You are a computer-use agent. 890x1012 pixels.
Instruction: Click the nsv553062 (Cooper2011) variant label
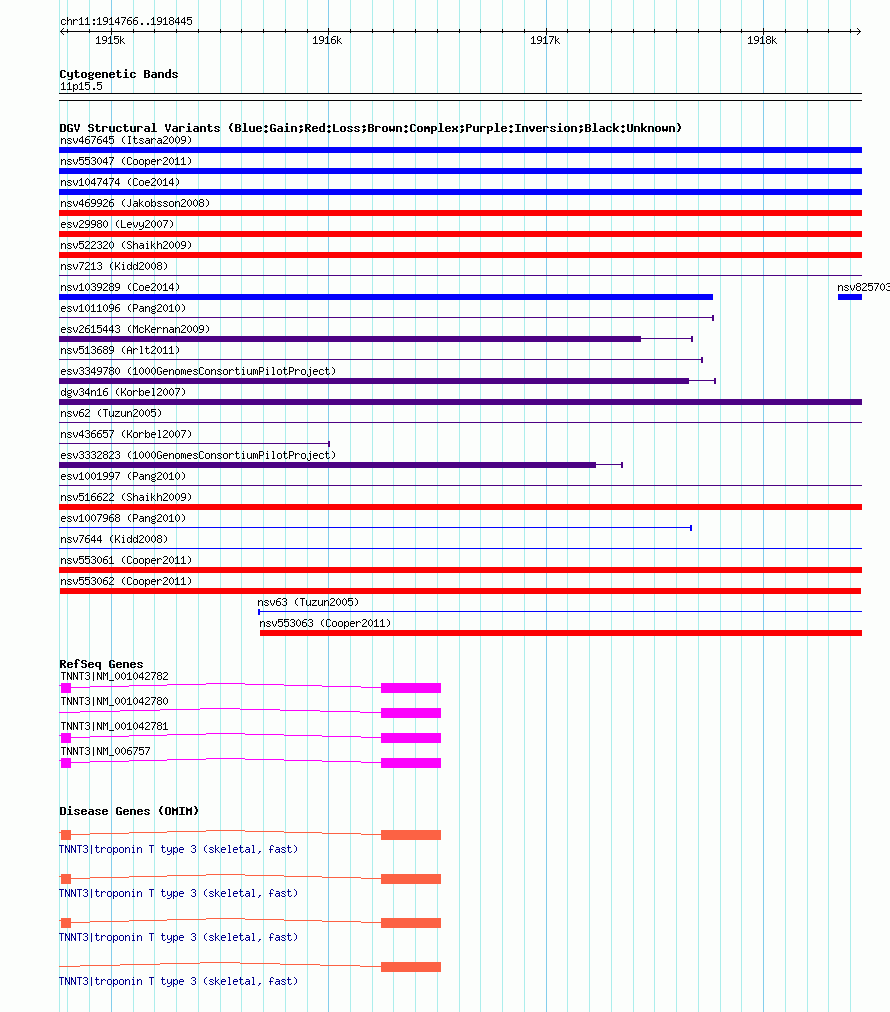pos(126,581)
